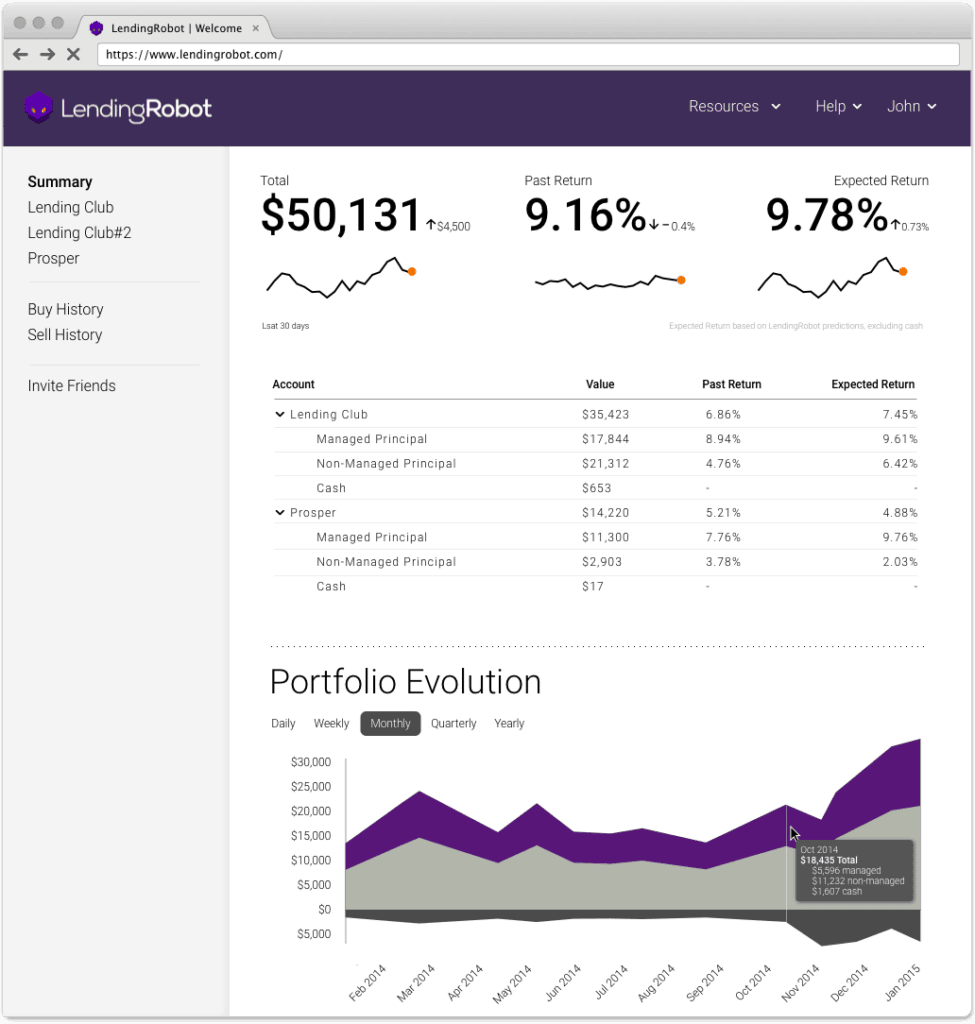Viewport: 975px width, 1024px height.
Task: Open the Resources dropdown menu
Action: (x=734, y=107)
